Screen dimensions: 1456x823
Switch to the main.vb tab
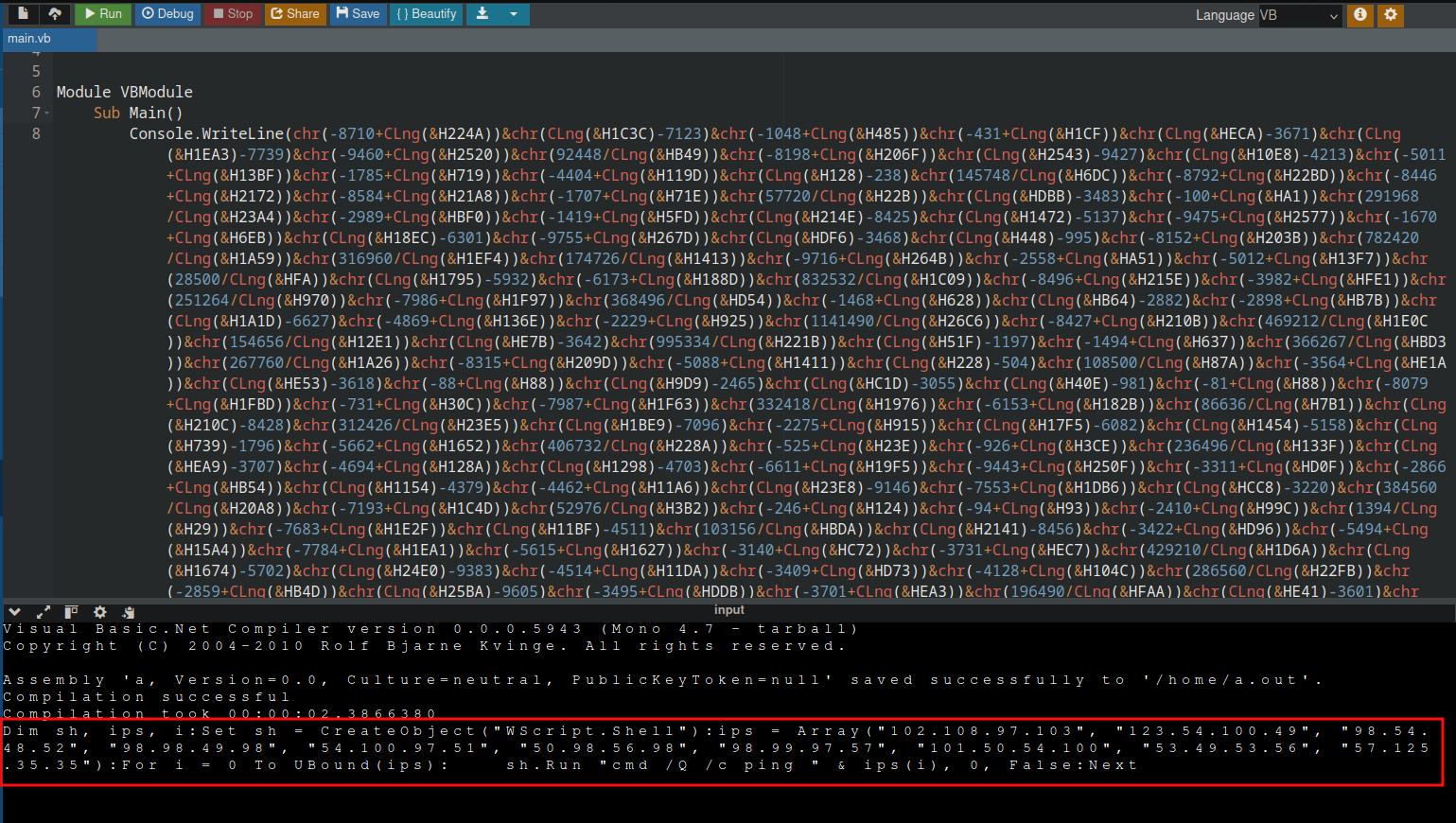pyautogui.click(x=47, y=40)
